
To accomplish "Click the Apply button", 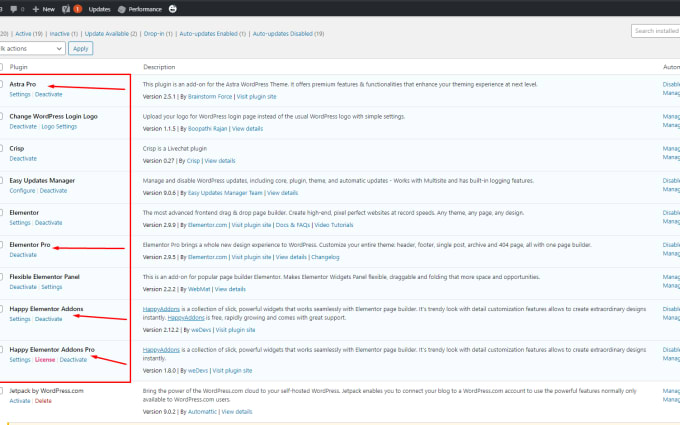I will pyautogui.click(x=81, y=49).
